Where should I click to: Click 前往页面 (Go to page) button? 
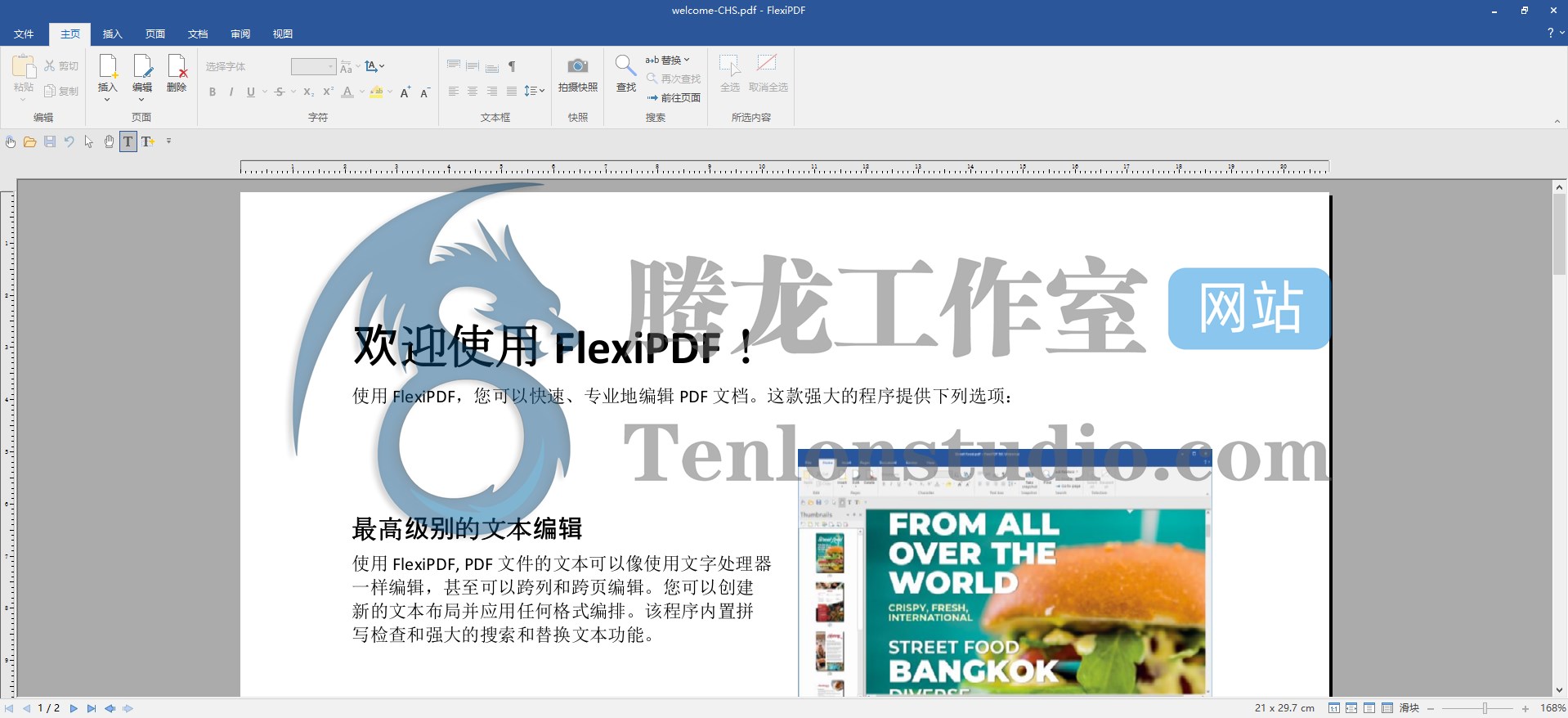[674, 97]
